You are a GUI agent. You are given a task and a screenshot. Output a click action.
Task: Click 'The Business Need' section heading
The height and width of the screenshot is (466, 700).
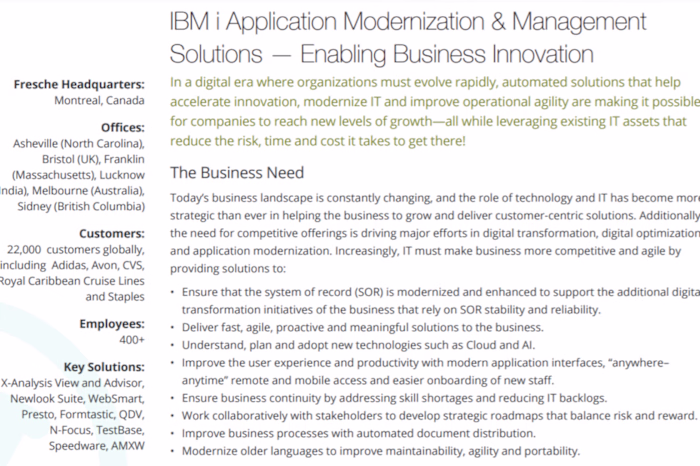(x=237, y=173)
